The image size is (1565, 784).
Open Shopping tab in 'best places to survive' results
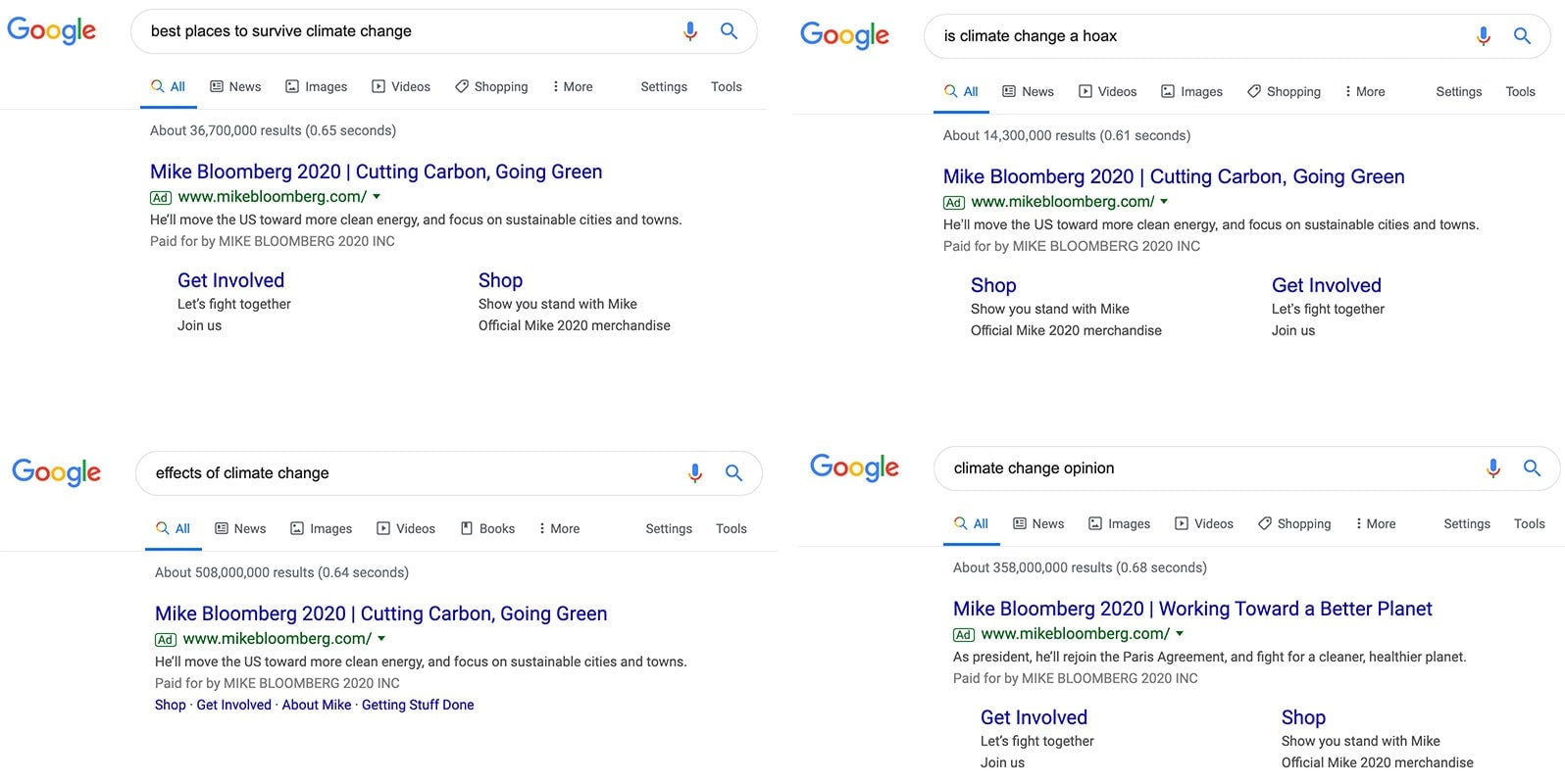(491, 86)
